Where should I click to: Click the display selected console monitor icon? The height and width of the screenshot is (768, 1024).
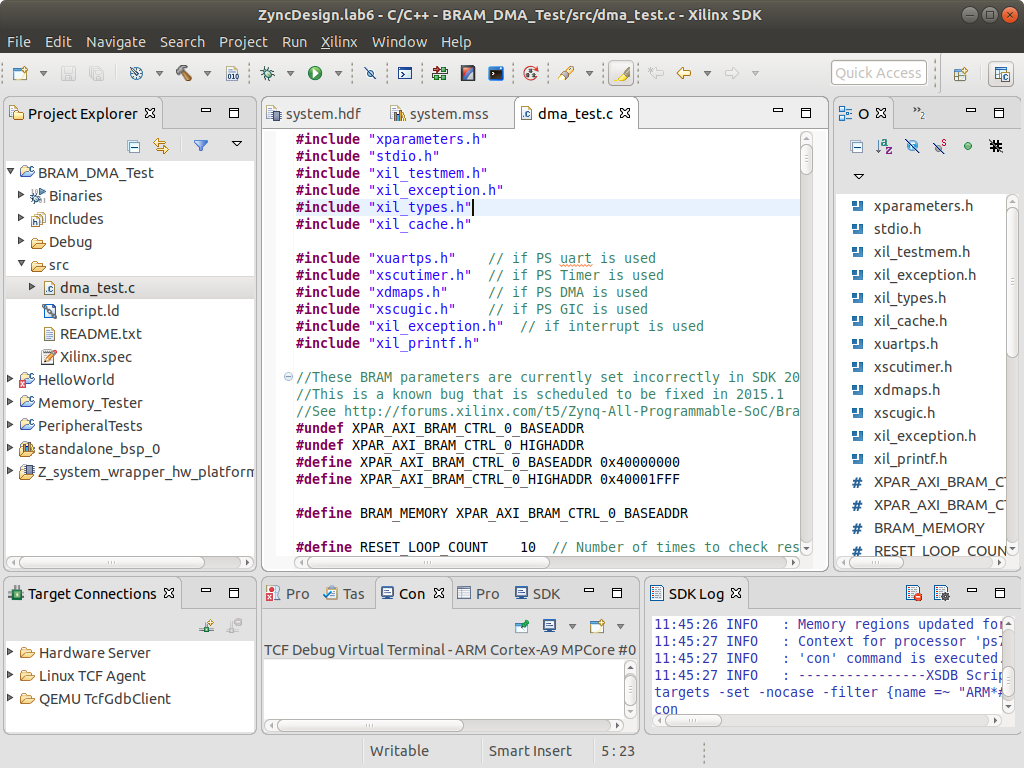pos(550,626)
